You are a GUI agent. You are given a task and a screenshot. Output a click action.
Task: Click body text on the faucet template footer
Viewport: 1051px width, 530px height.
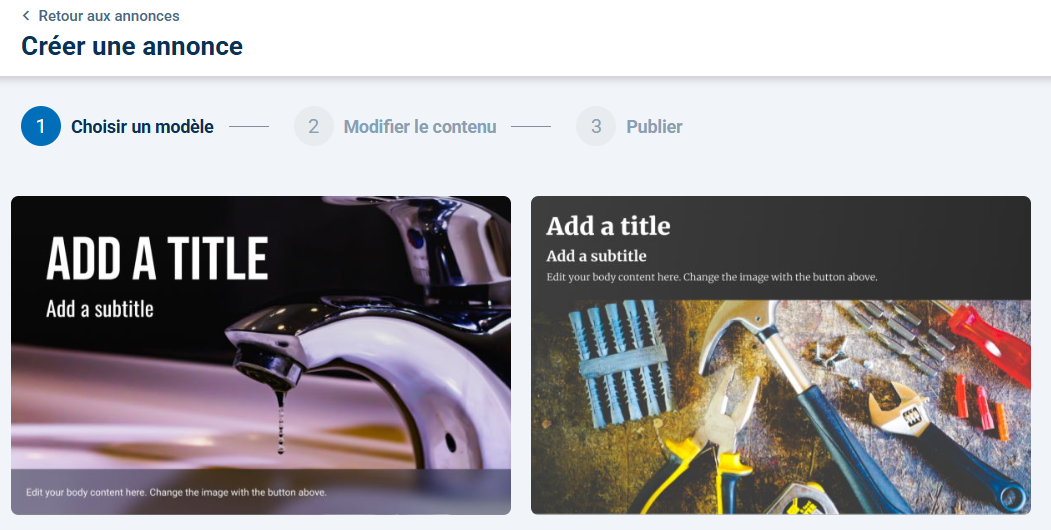click(176, 492)
